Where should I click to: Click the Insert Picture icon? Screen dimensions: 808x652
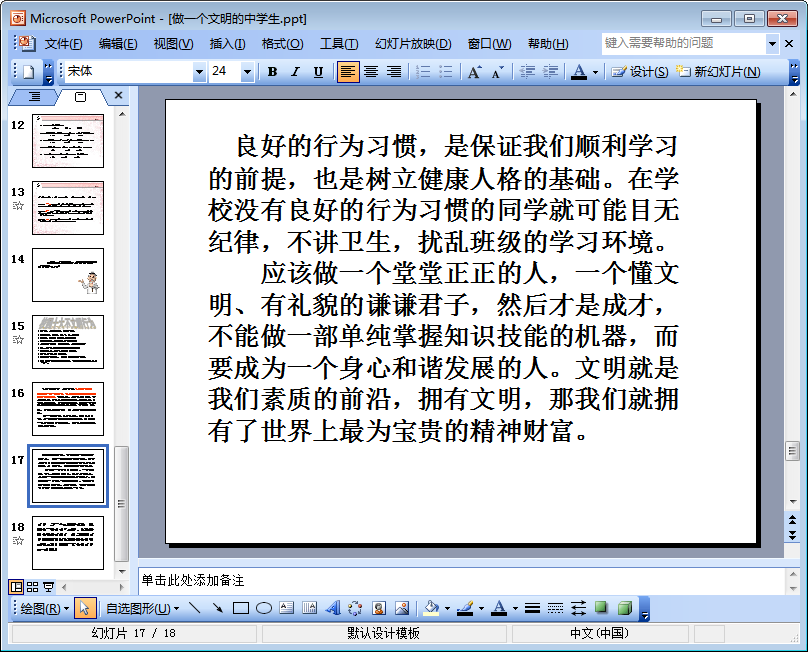tap(402, 608)
